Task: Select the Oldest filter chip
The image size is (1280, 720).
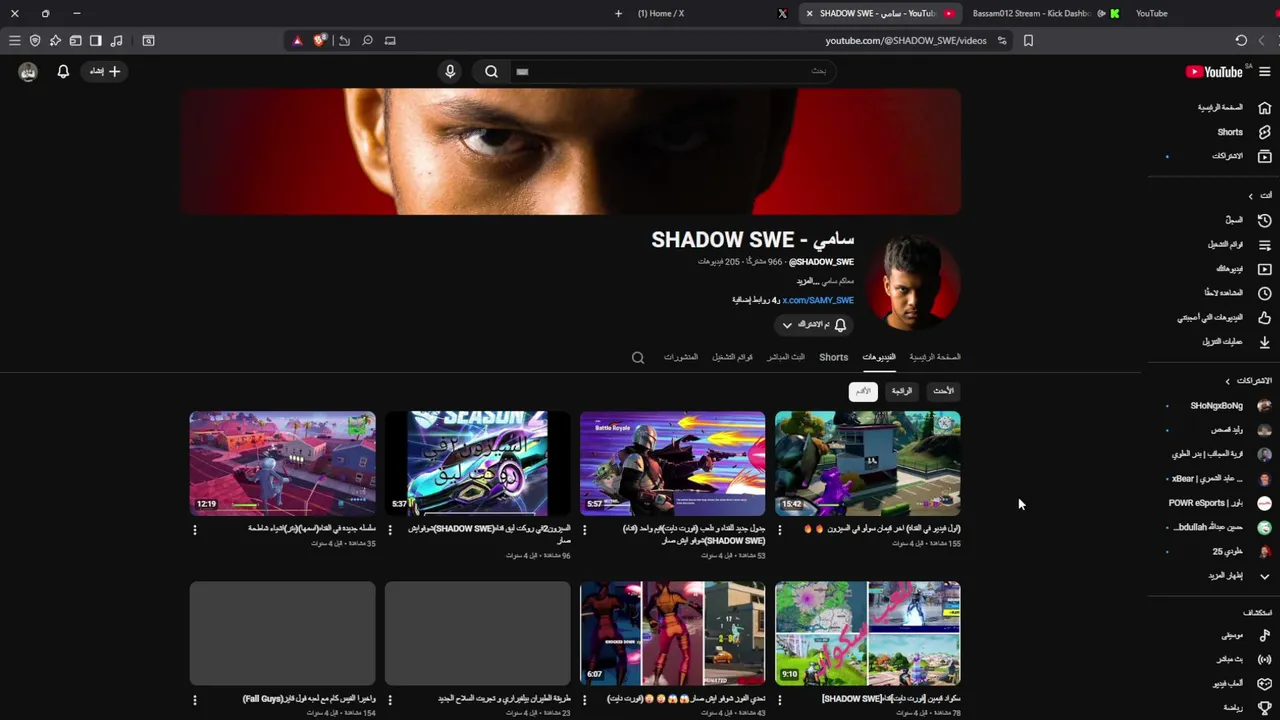Action: [x=863, y=391]
